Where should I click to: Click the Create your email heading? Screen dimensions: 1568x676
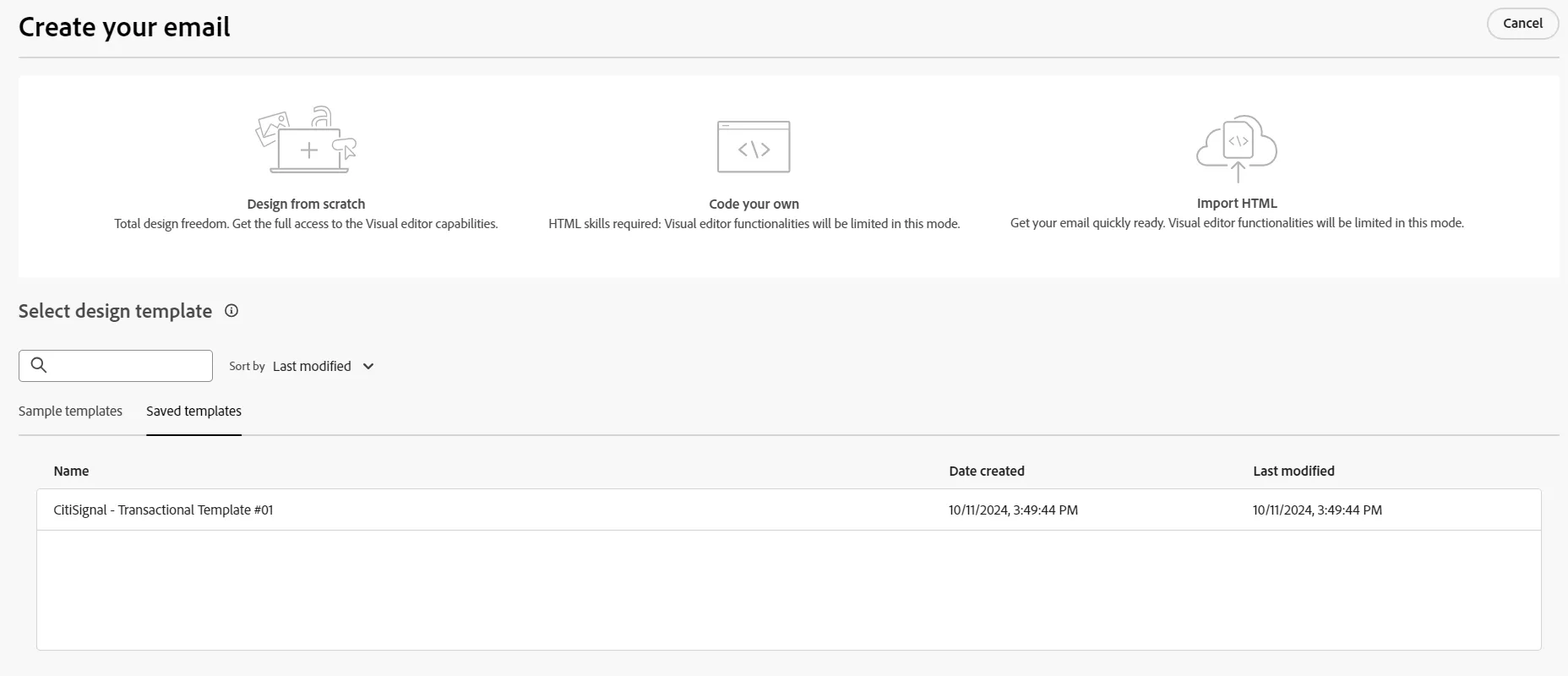124,27
